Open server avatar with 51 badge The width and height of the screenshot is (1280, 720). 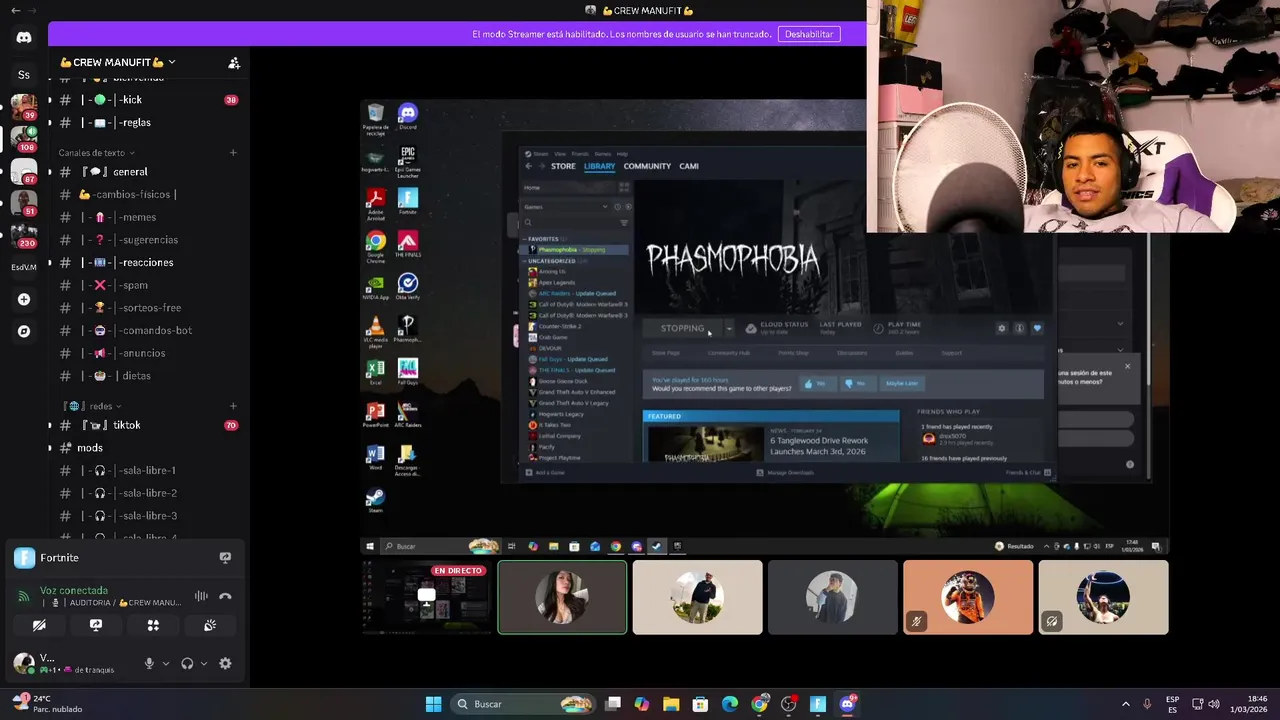pos(24,203)
